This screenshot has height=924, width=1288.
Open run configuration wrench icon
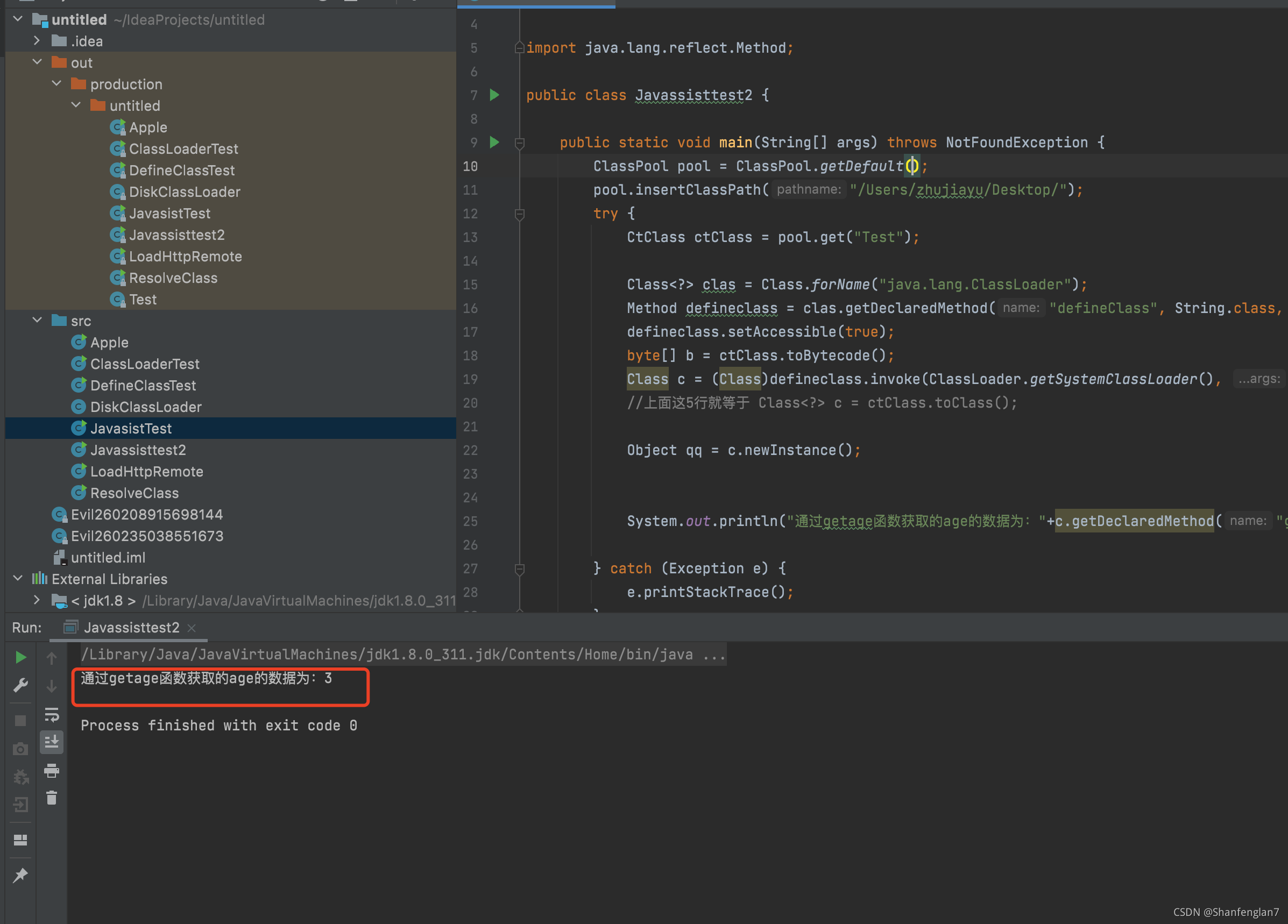(20, 686)
